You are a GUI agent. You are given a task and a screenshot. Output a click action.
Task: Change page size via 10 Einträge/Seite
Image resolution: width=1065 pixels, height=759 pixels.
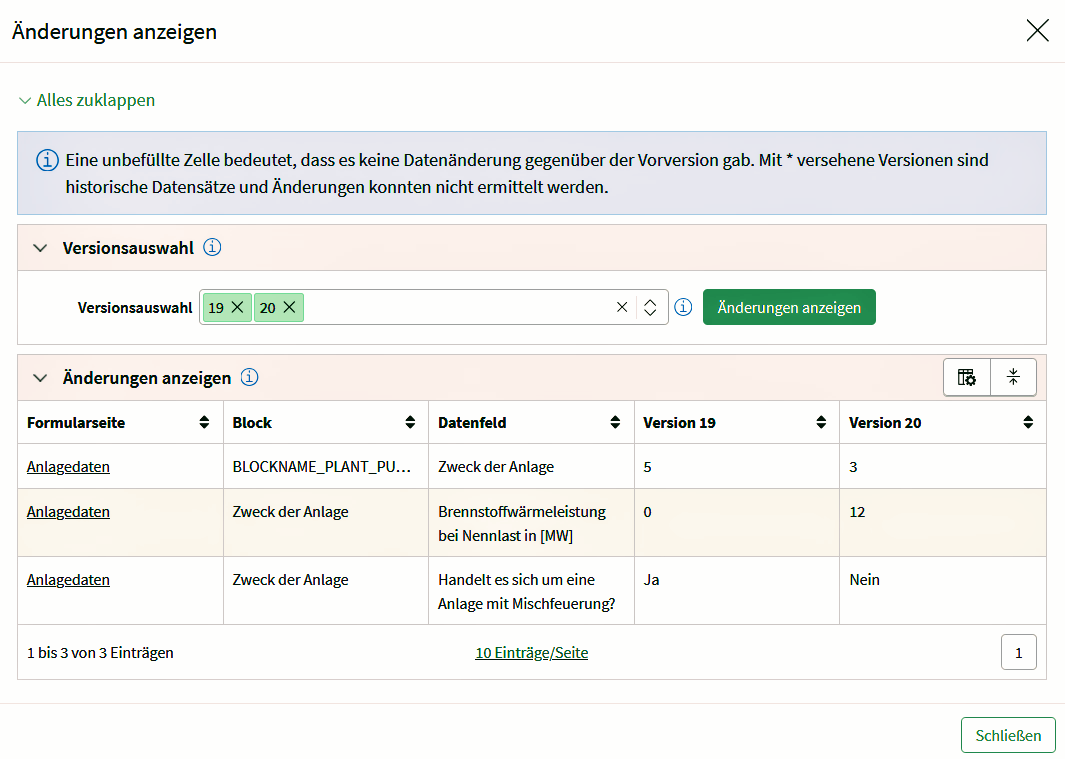[x=531, y=653]
